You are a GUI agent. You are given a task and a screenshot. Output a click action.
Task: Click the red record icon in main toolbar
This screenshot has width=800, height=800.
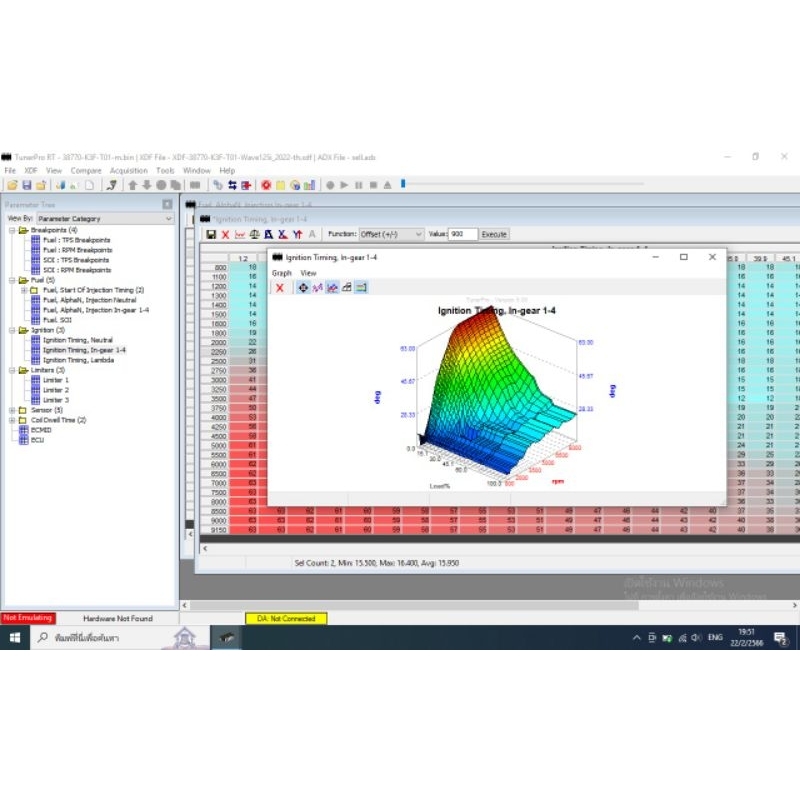click(x=266, y=185)
